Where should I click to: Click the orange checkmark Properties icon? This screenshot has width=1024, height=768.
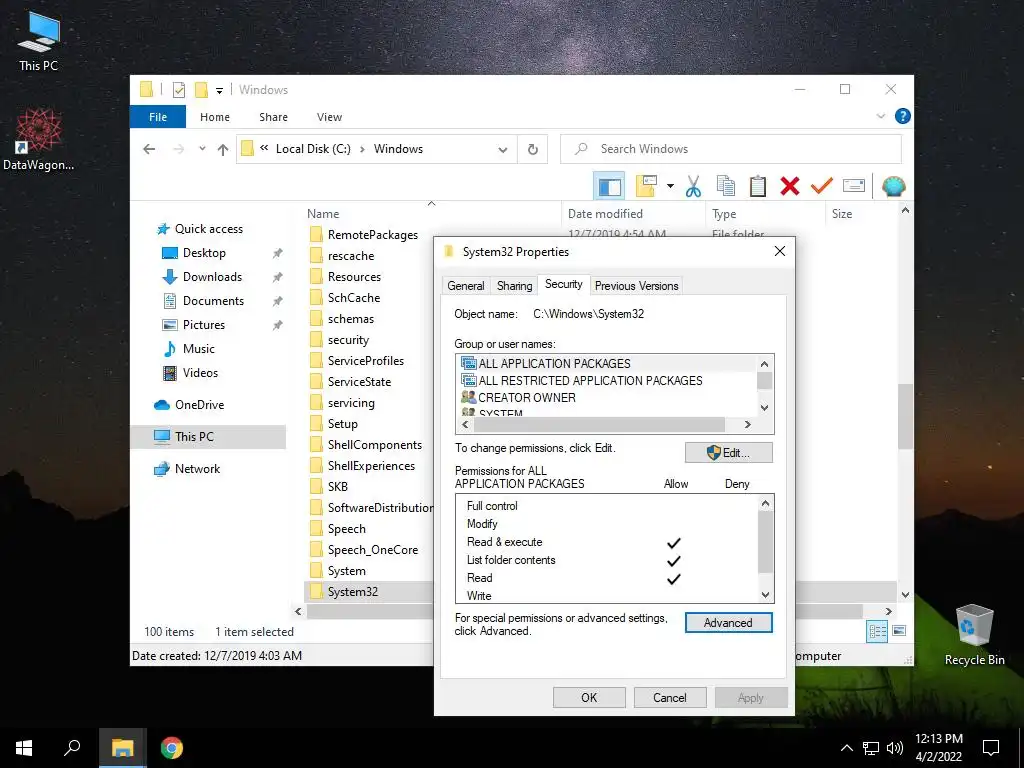point(822,187)
